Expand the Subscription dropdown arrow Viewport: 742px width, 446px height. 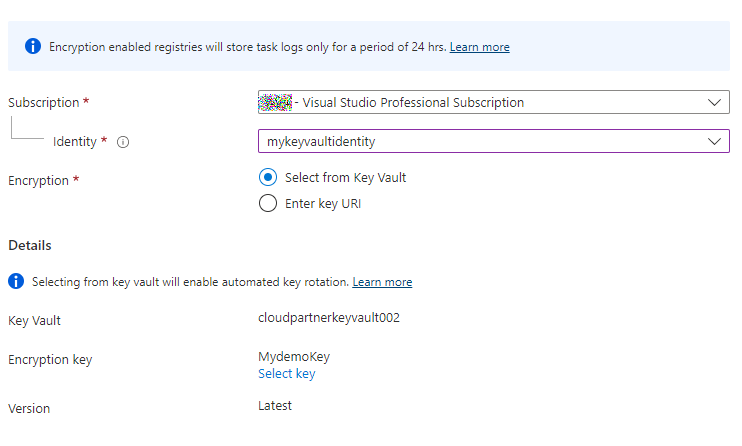pos(713,102)
